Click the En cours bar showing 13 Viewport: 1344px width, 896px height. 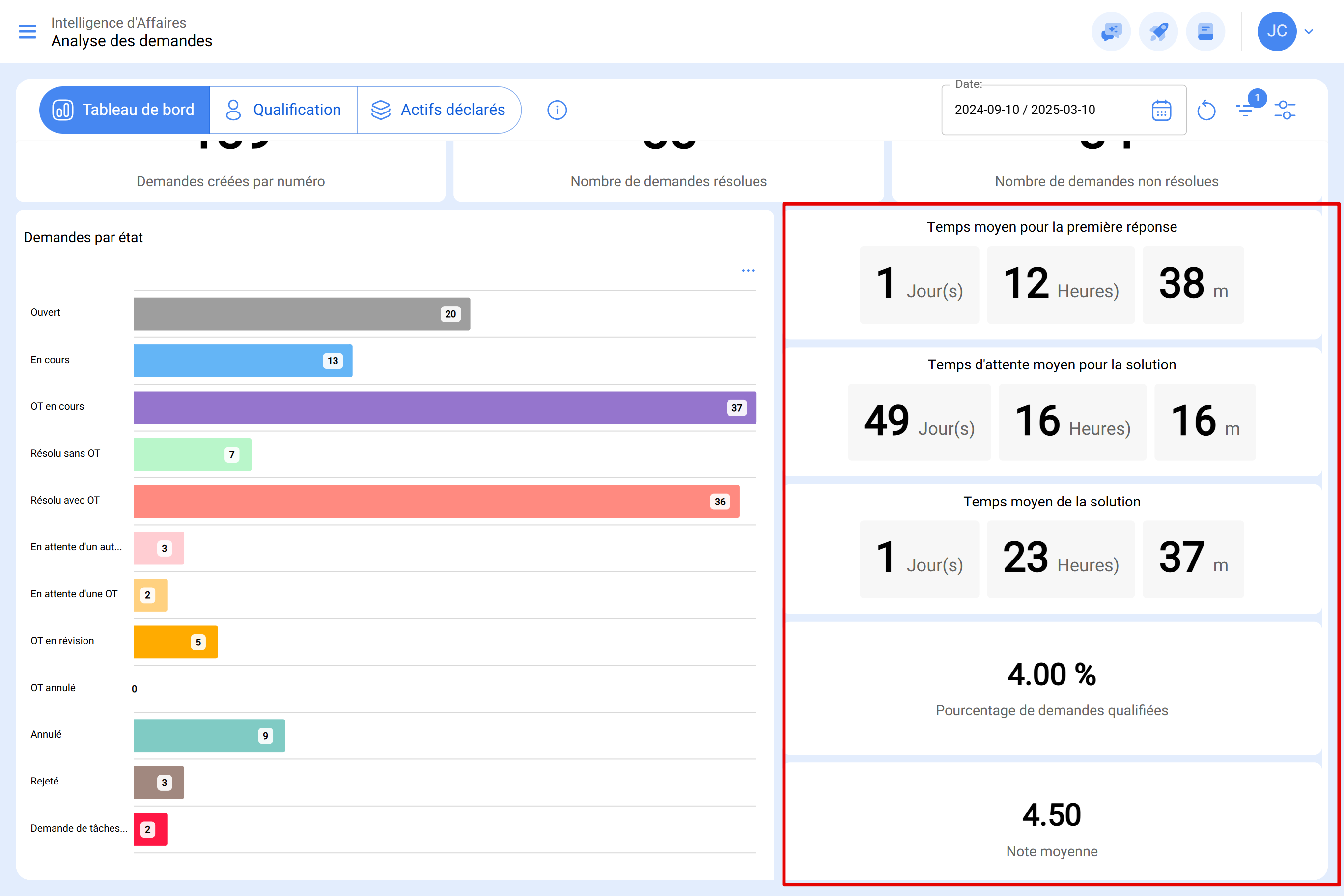point(243,361)
